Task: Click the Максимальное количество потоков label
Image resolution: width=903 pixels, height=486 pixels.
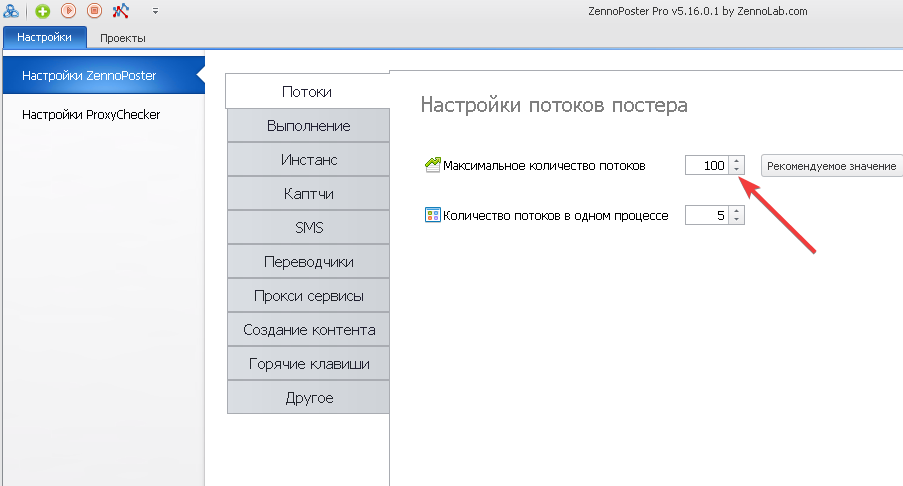Action: 544,166
